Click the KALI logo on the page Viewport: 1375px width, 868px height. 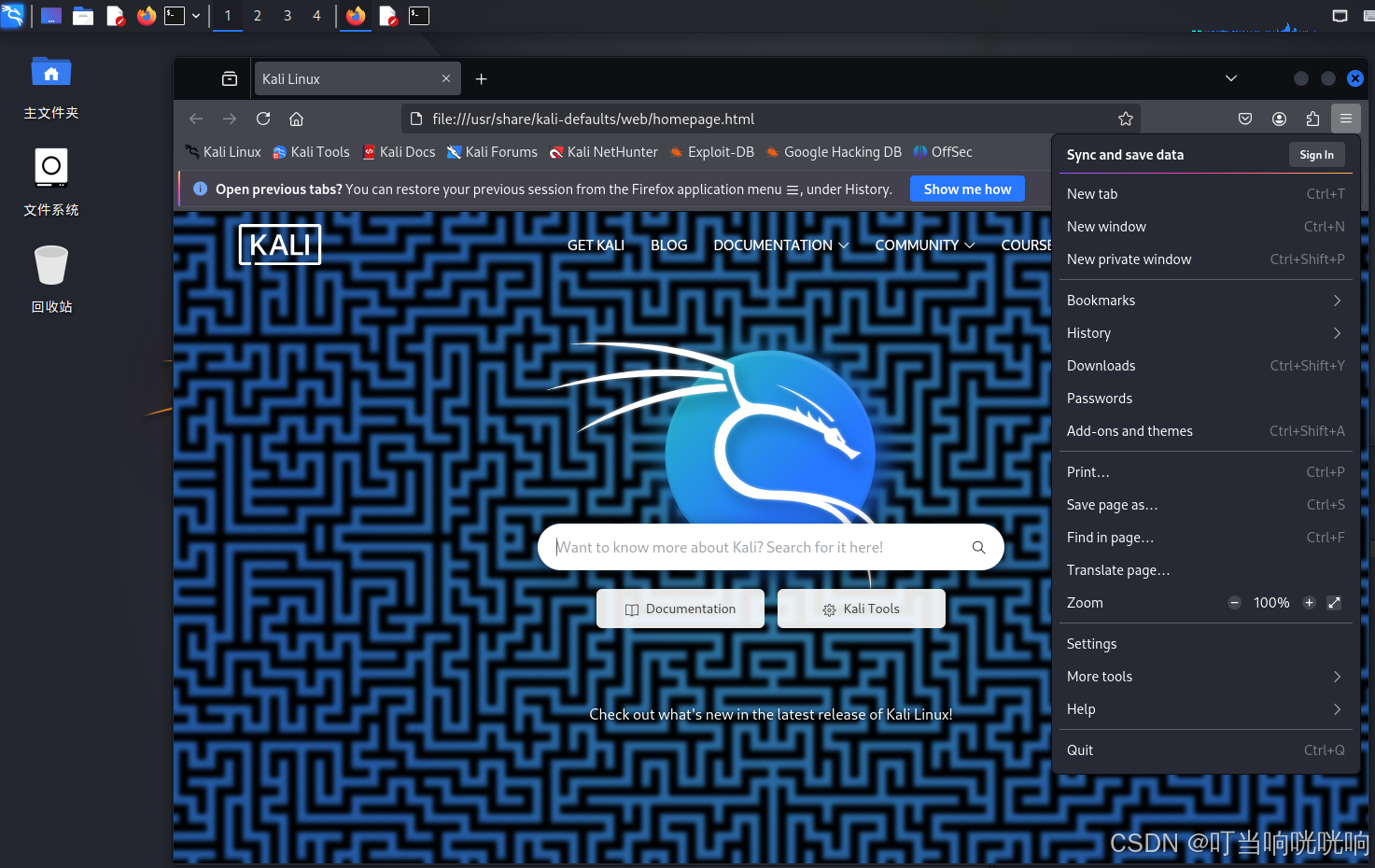280,245
